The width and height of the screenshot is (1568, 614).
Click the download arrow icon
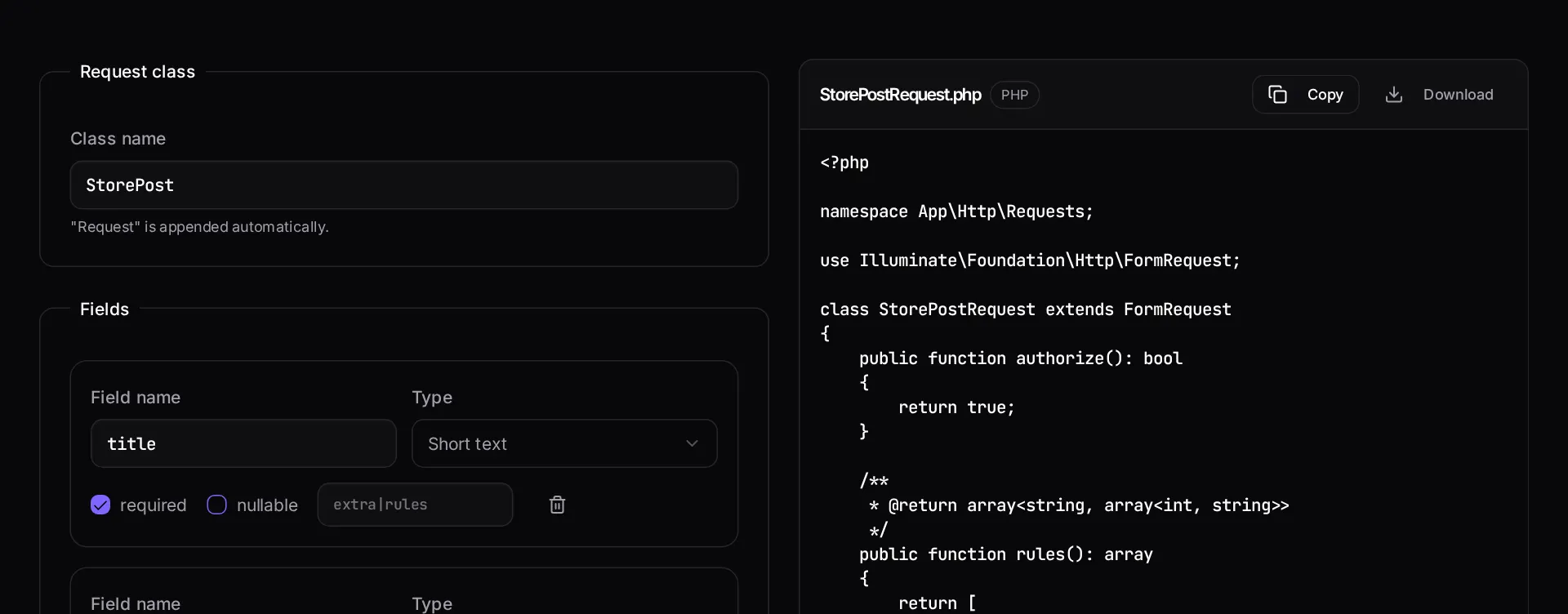pyautogui.click(x=1394, y=95)
